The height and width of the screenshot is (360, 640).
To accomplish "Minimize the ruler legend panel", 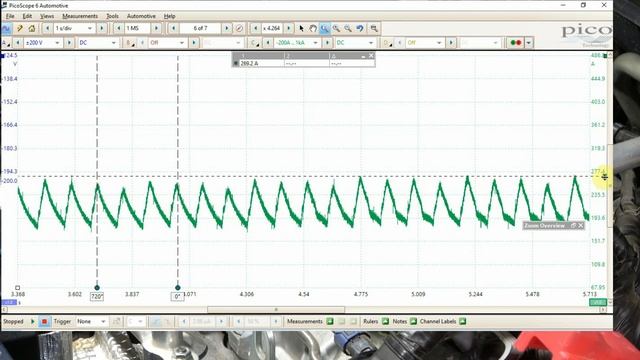I will tap(363, 56).
